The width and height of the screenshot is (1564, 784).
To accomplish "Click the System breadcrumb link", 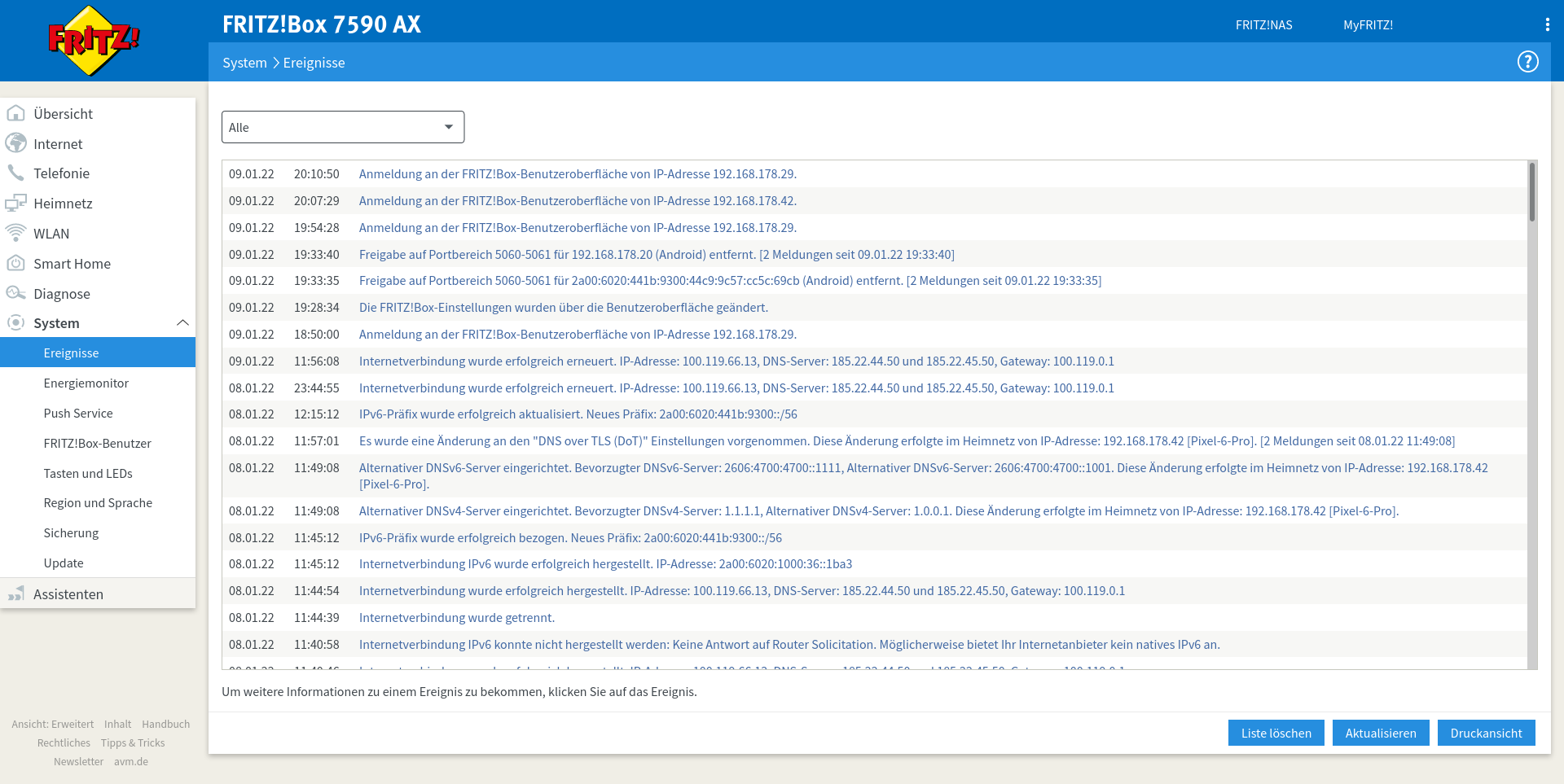I will pos(244,63).
